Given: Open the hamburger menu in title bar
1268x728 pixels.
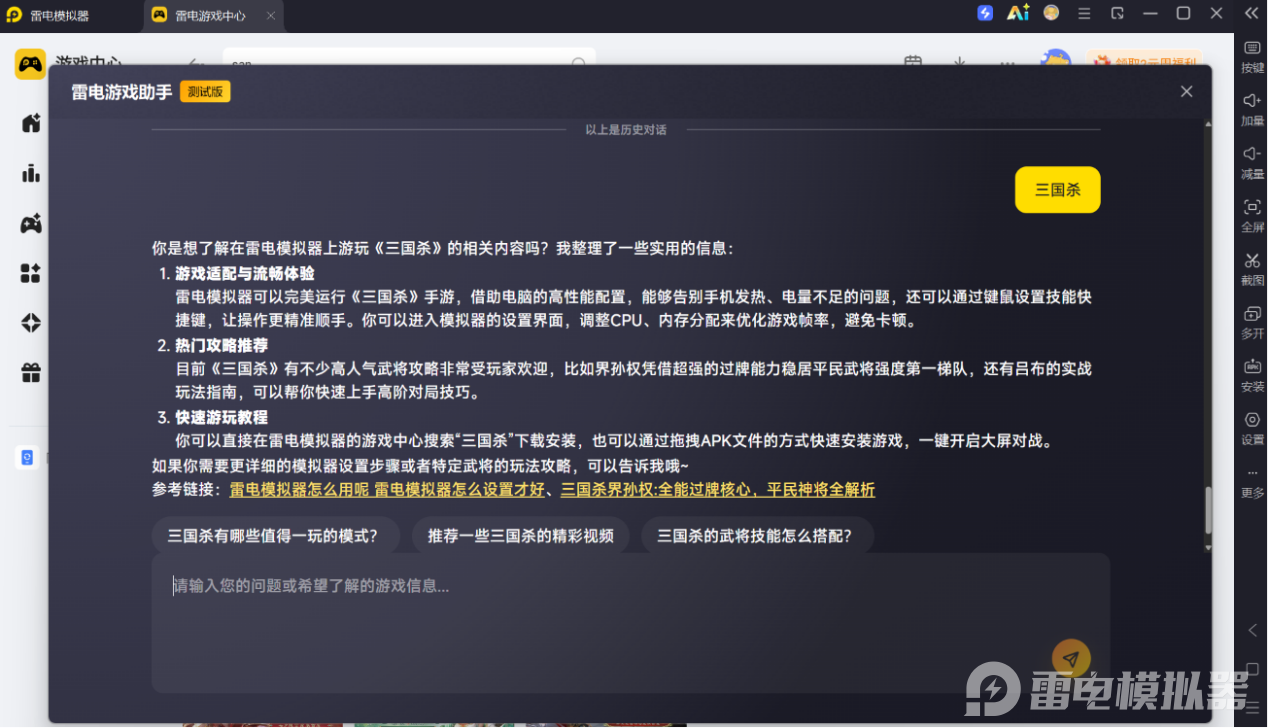Looking at the screenshot, I should tap(1084, 14).
